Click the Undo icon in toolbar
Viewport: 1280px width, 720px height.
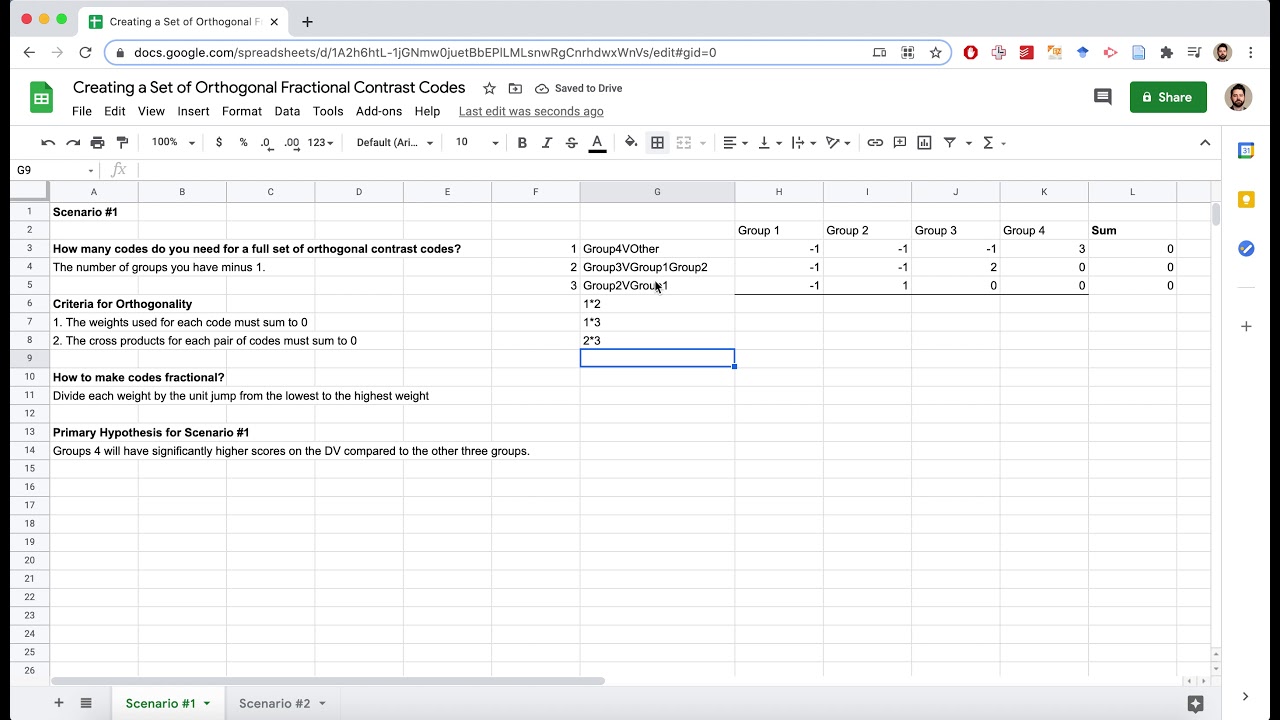pos(48,143)
